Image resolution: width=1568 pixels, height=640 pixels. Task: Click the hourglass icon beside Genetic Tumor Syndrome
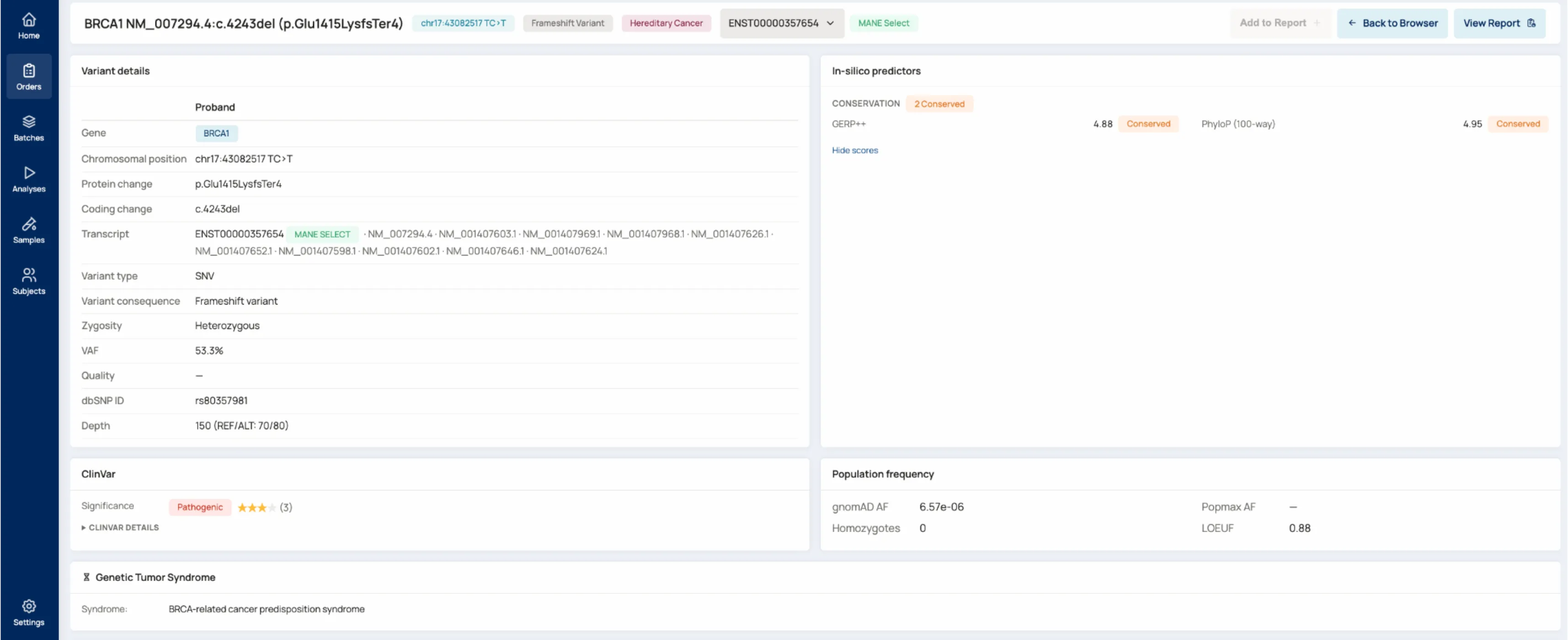86,577
